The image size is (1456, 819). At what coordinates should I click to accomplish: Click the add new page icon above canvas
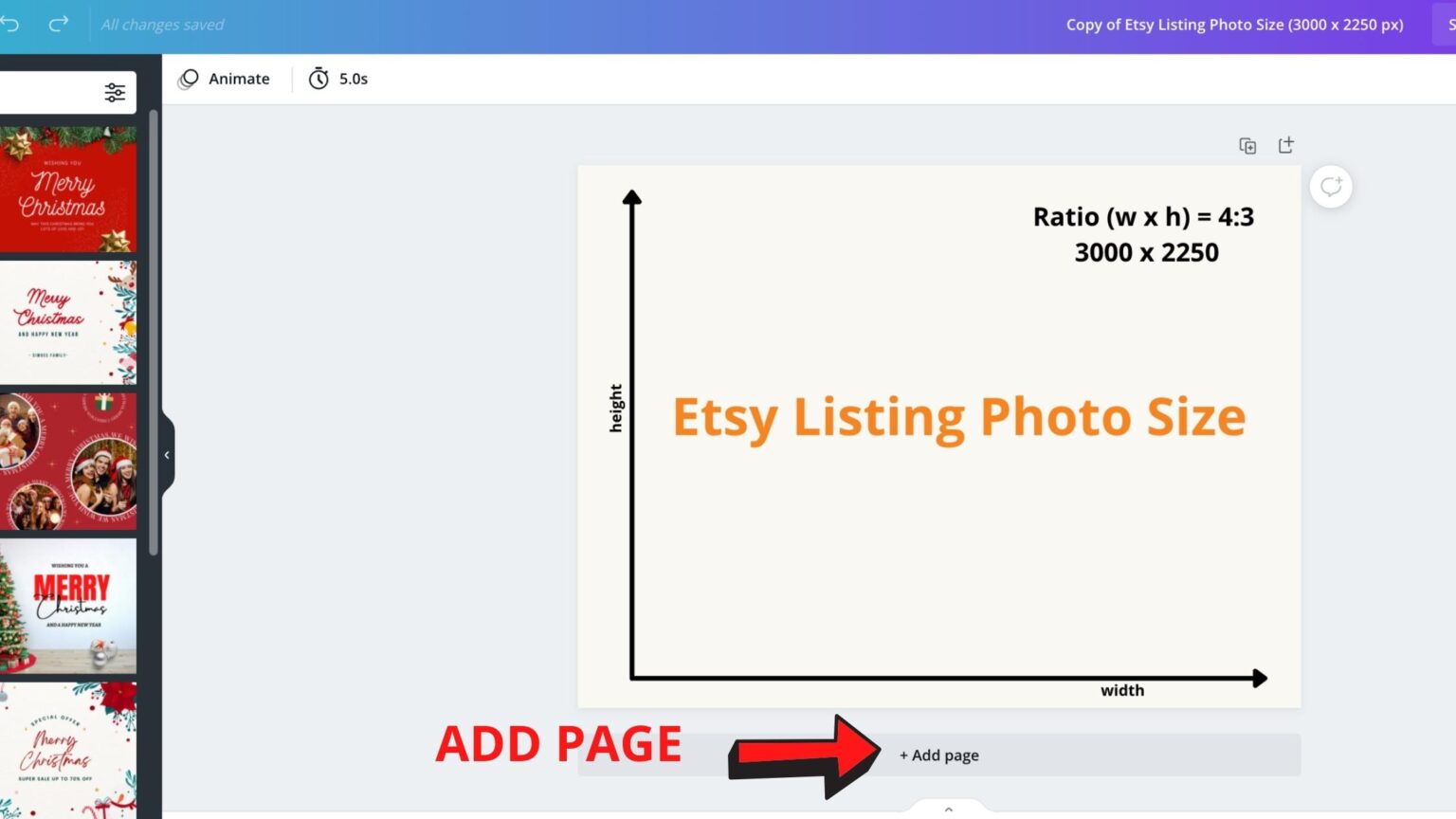click(x=1285, y=145)
